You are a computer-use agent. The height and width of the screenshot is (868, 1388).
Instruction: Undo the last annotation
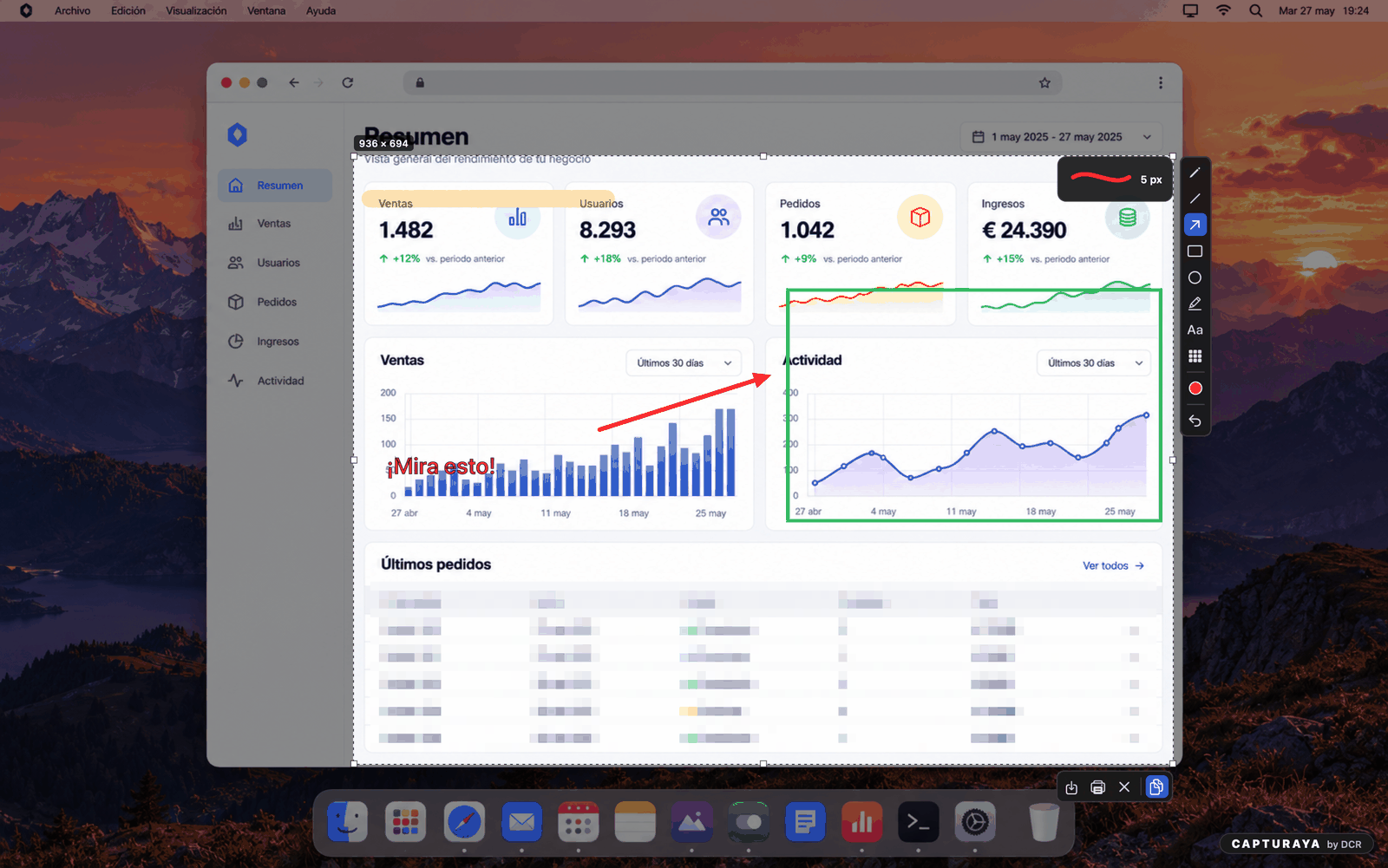1195,421
